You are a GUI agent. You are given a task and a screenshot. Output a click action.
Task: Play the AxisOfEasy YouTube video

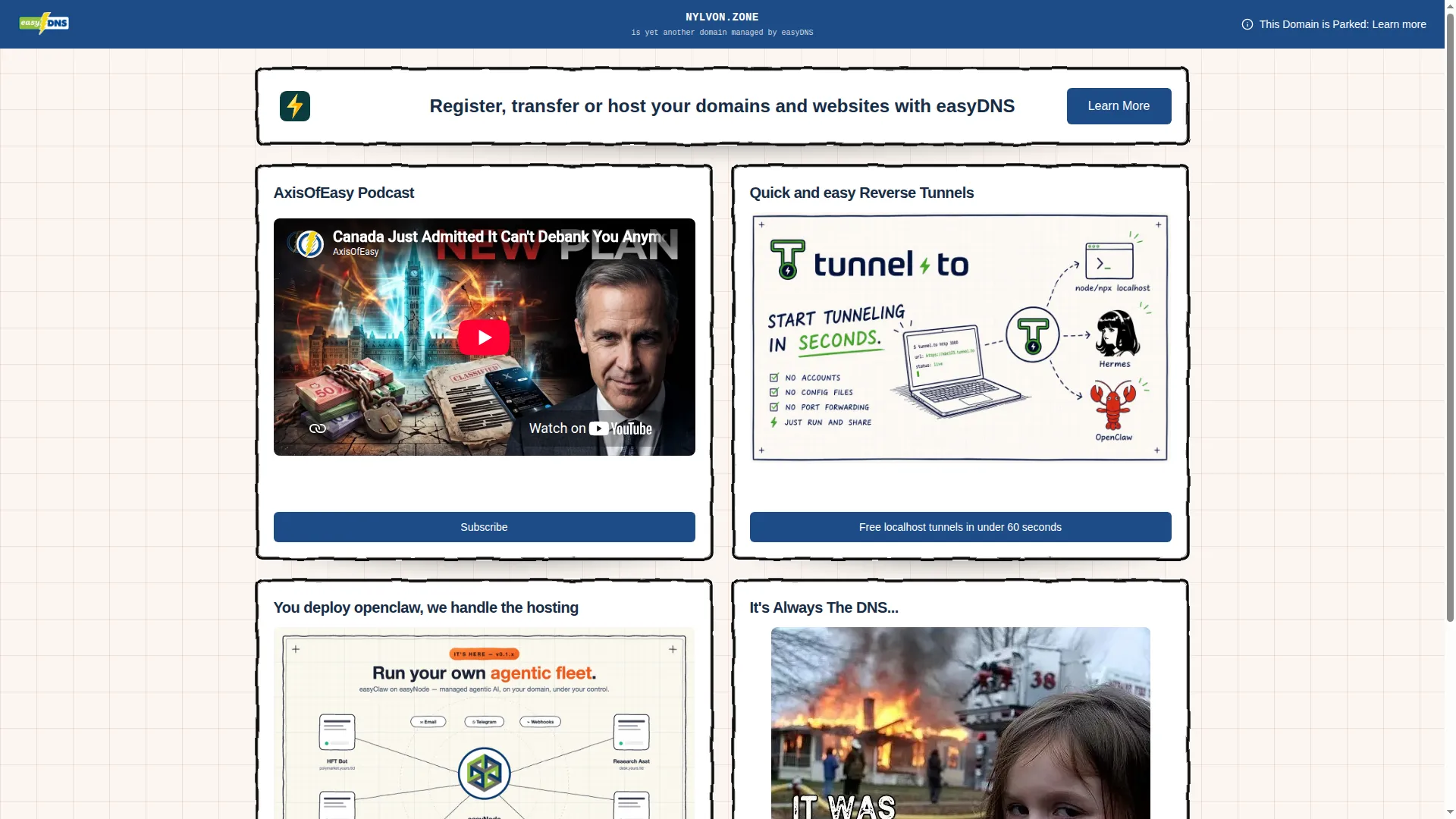[484, 337]
